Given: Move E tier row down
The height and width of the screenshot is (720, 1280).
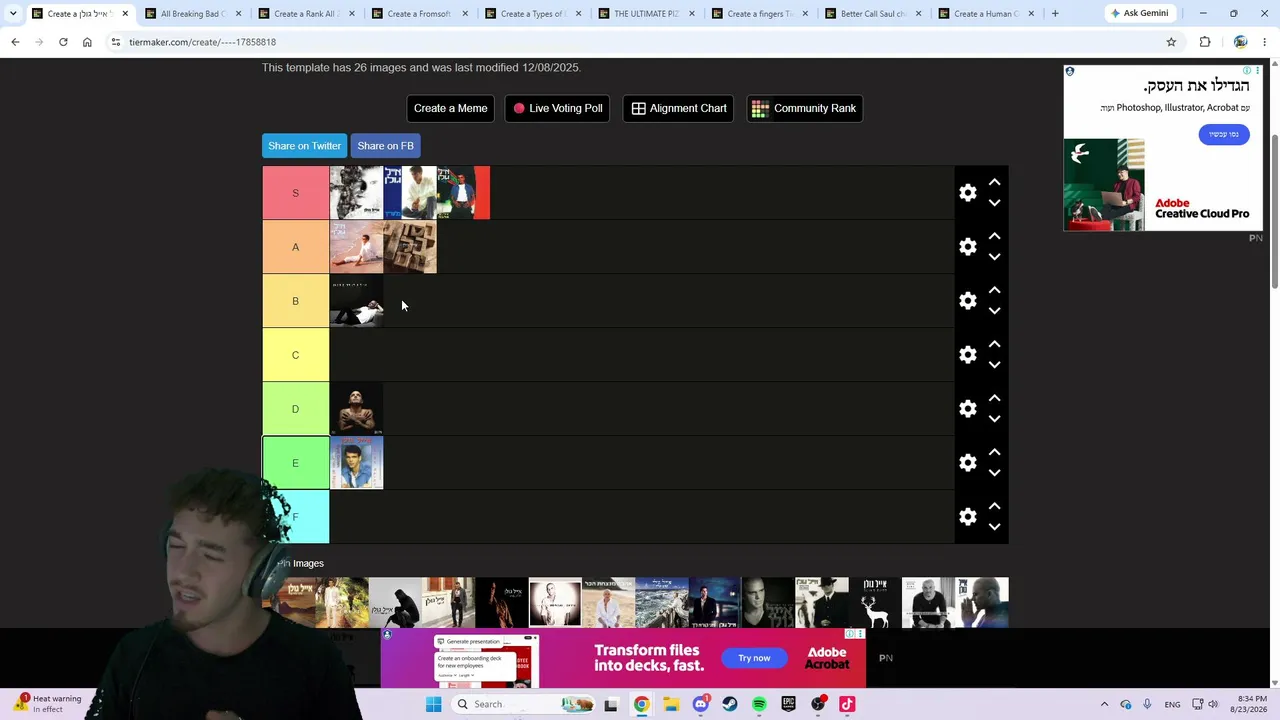Looking at the screenshot, I should tap(994, 473).
